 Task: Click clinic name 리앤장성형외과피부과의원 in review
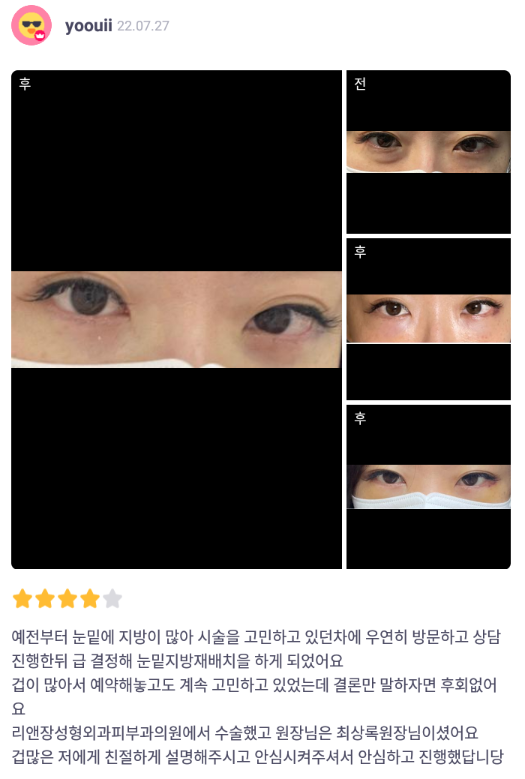point(111,733)
